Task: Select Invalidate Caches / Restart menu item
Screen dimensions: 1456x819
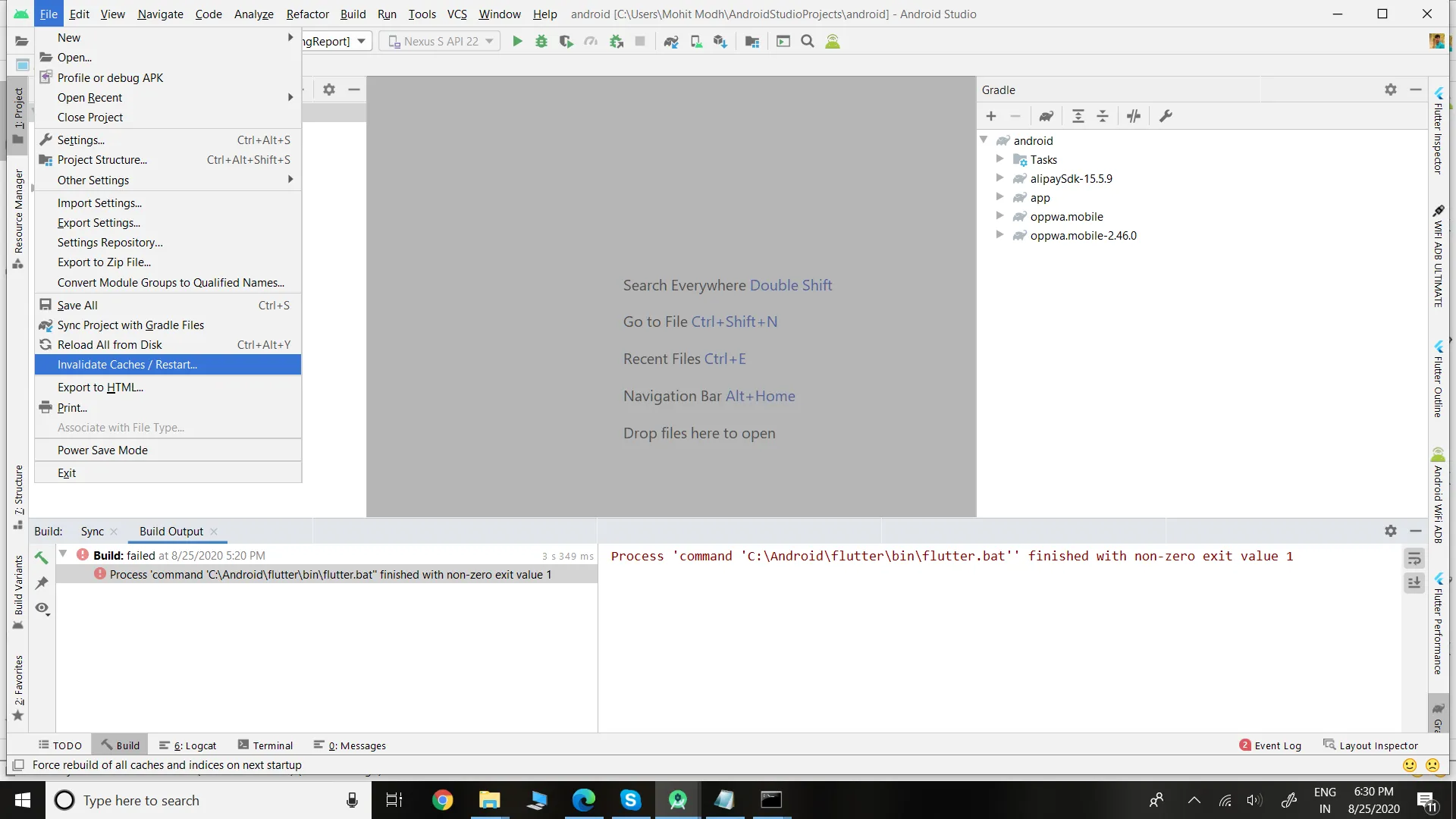Action: tap(127, 365)
